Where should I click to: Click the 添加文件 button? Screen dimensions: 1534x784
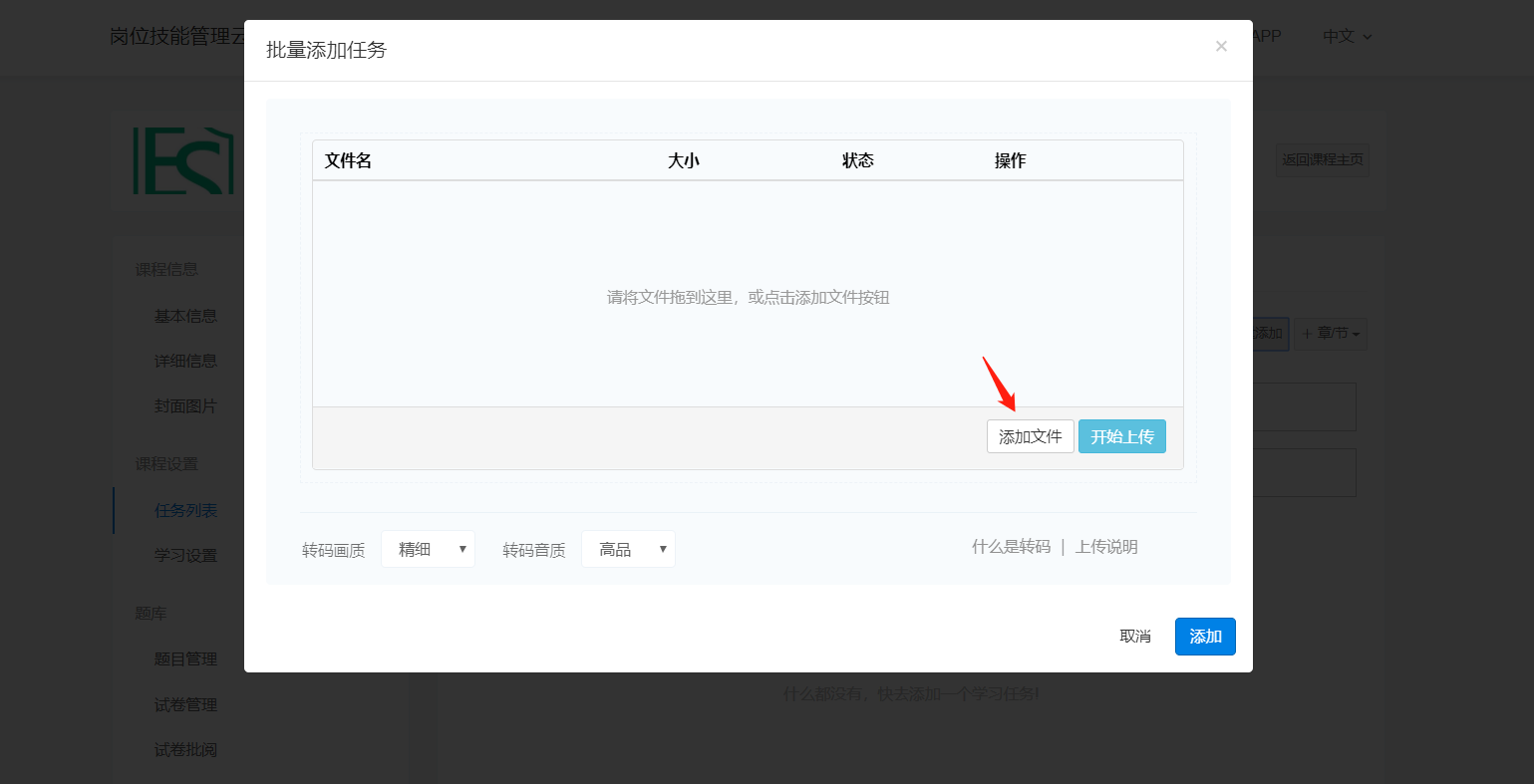click(x=1031, y=436)
